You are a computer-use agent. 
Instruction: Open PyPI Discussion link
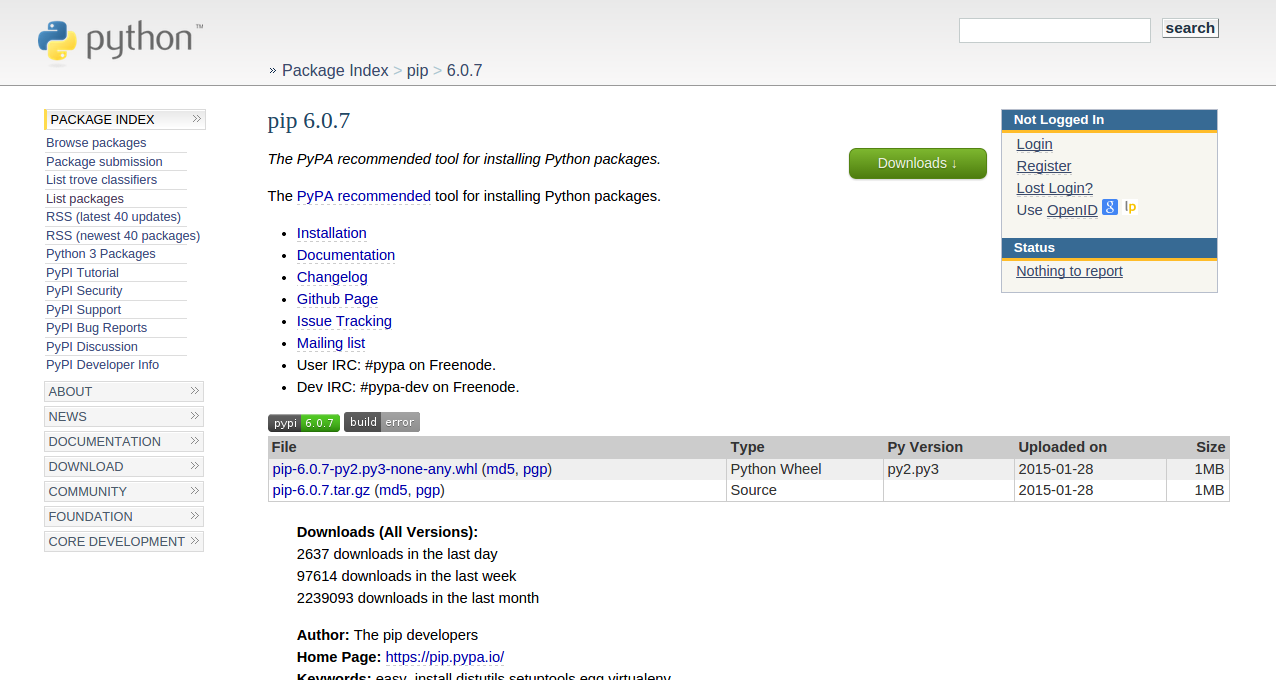[92, 346]
